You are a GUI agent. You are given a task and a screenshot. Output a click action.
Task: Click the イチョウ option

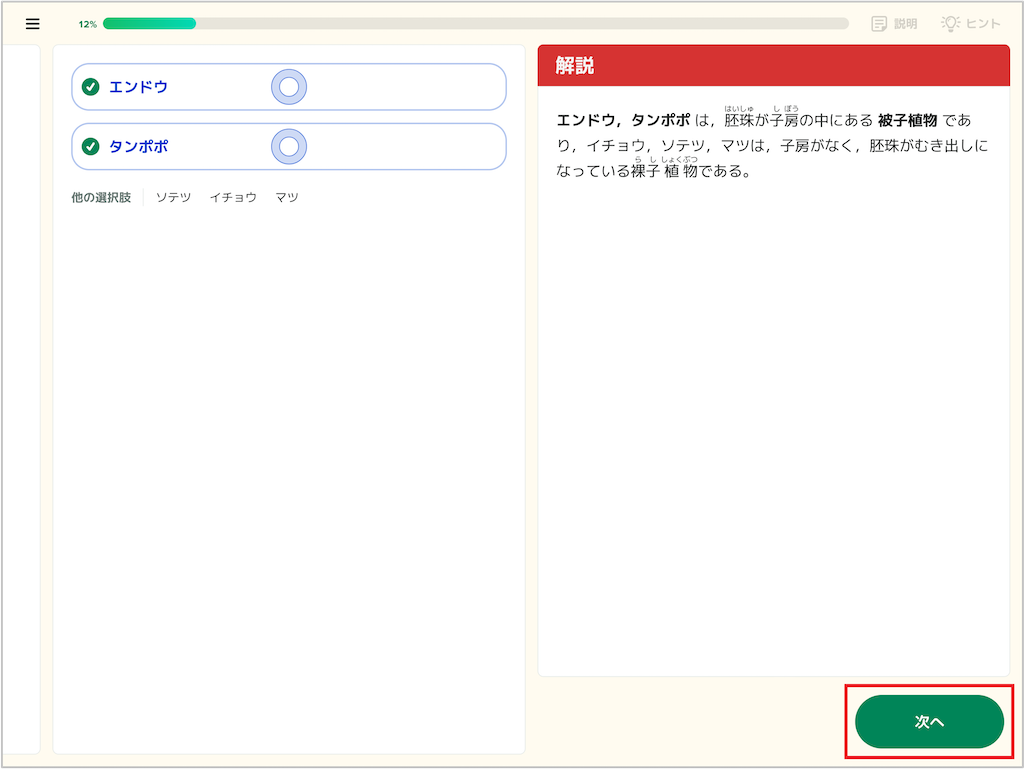click(x=233, y=197)
